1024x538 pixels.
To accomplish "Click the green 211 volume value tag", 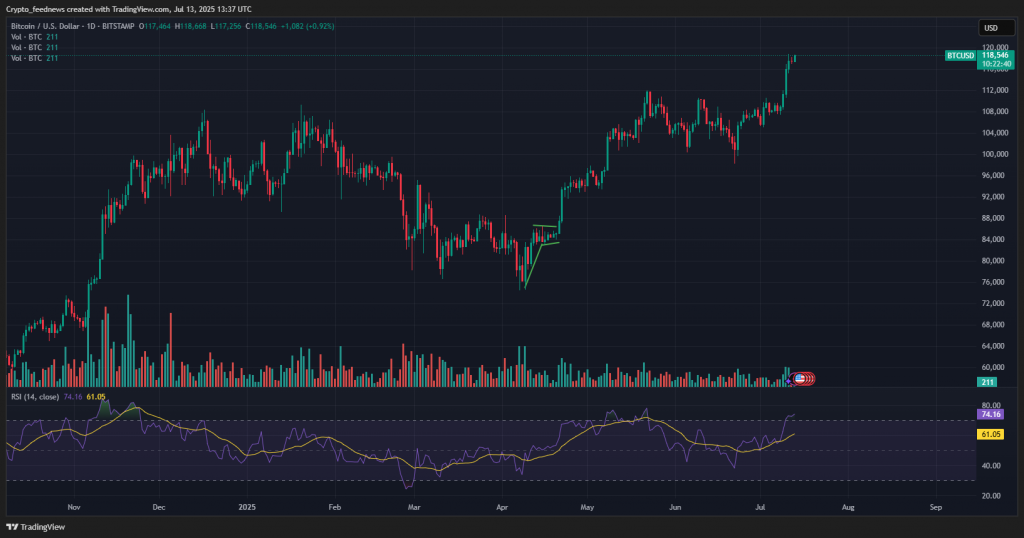I will pyautogui.click(x=988, y=382).
